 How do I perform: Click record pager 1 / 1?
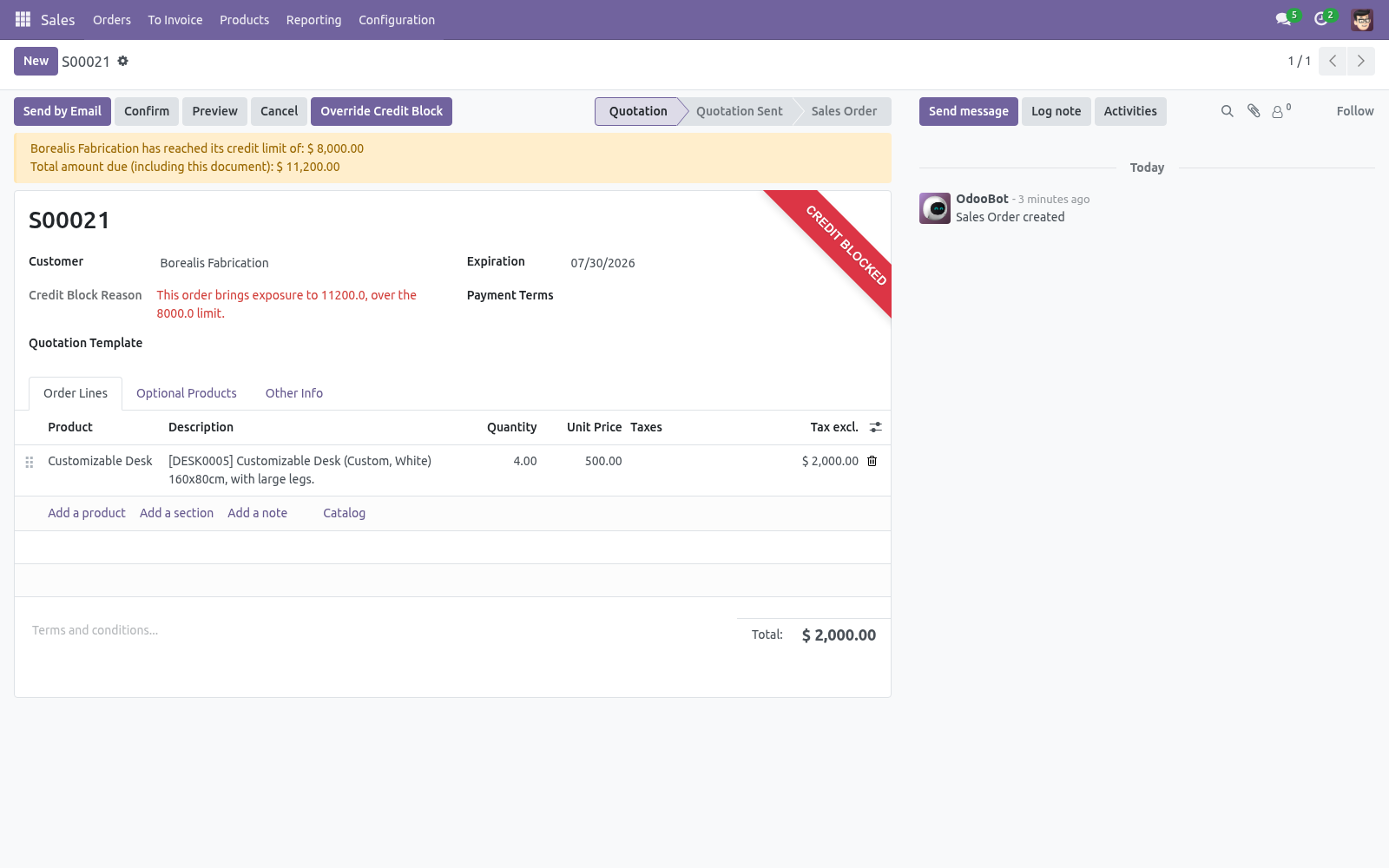1299,61
